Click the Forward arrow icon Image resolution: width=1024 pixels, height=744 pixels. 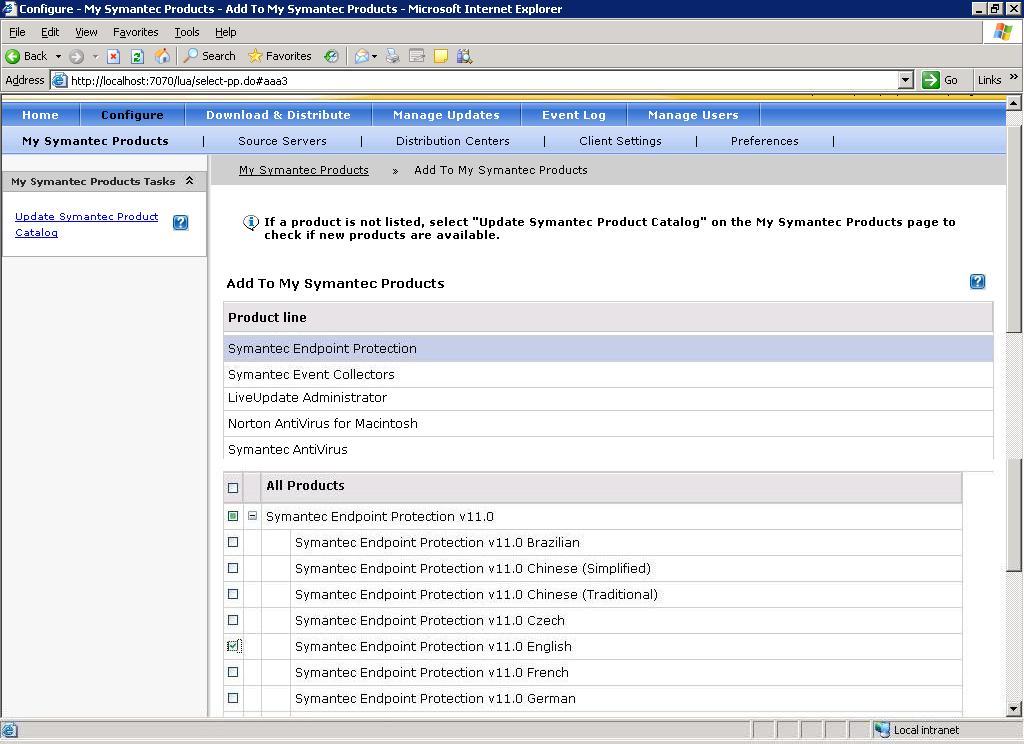tap(76, 56)
